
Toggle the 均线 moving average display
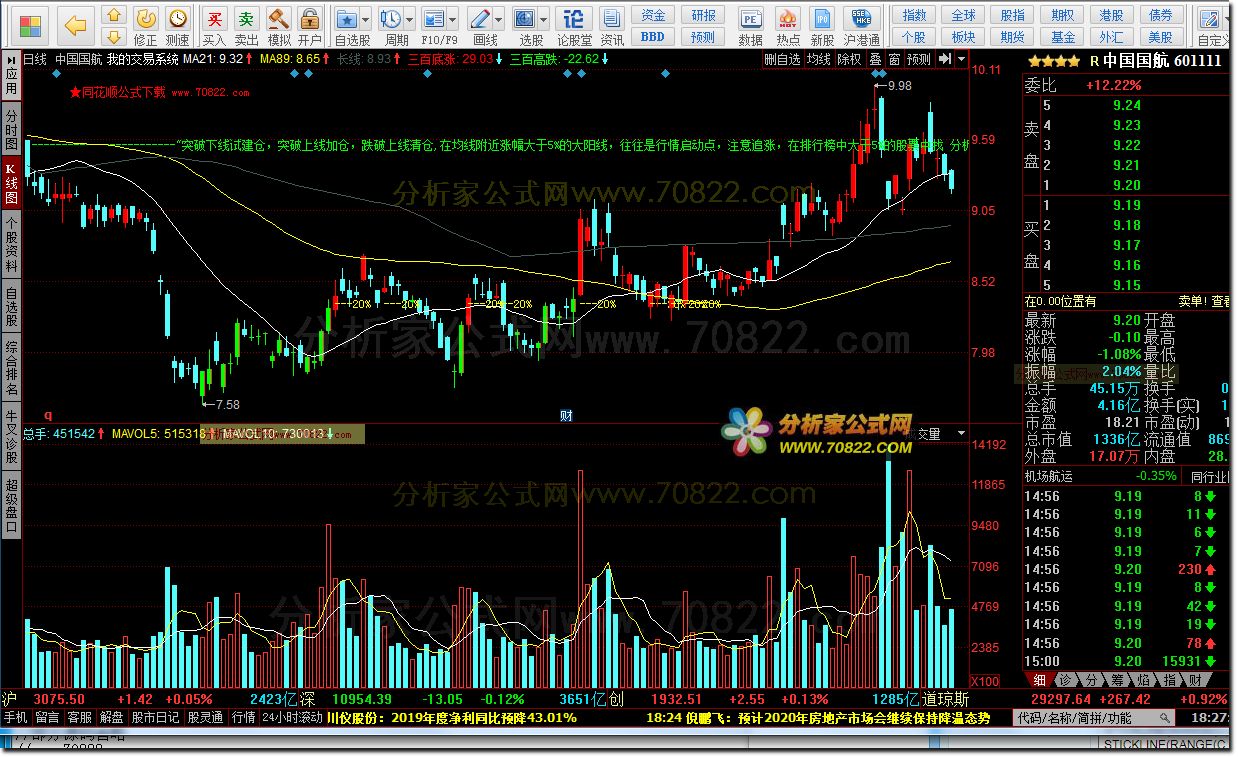[819, 59]
